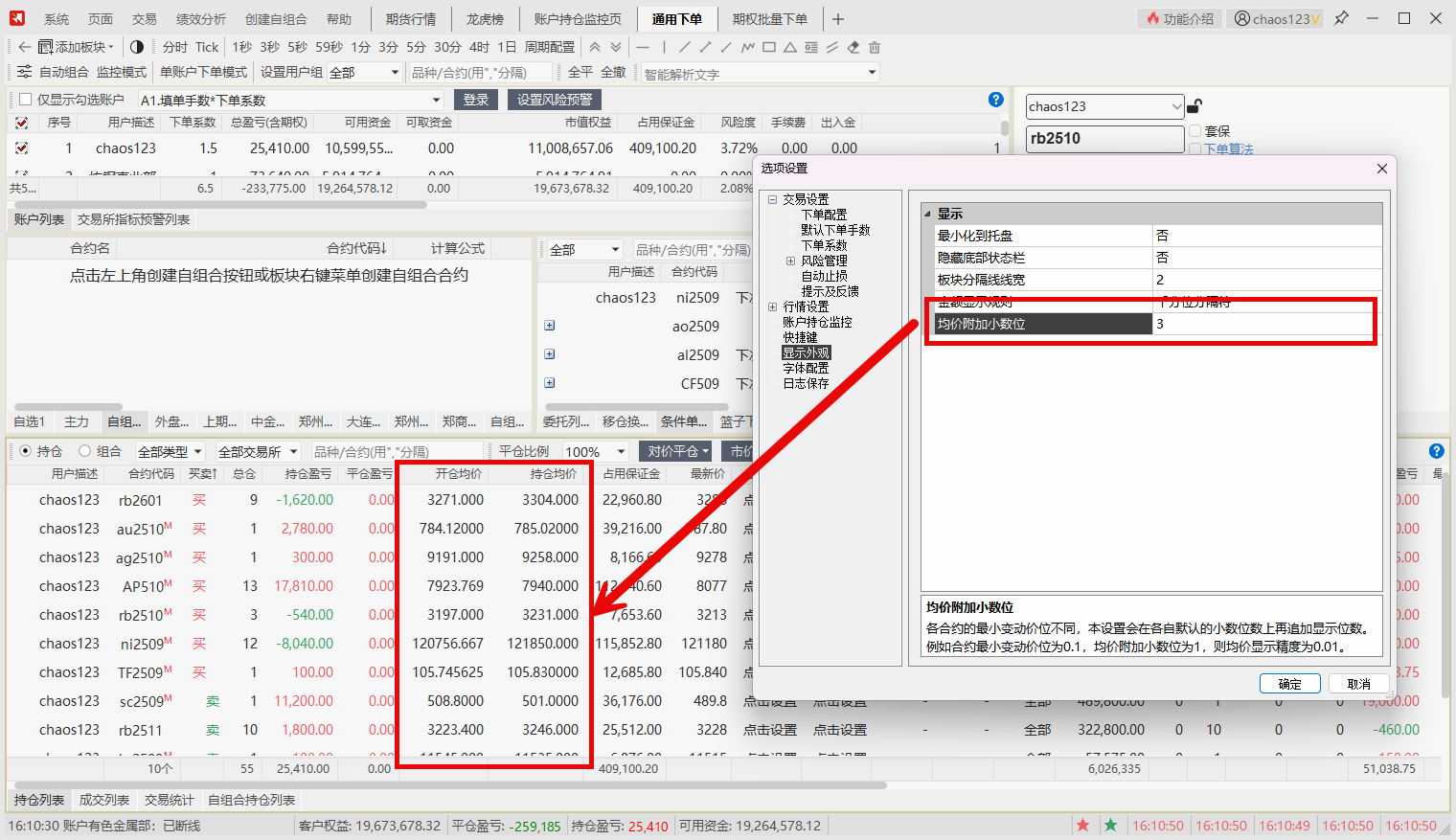Switch to the 成交列表 tab
1456x840 pixels.
(x=103, y=800)
